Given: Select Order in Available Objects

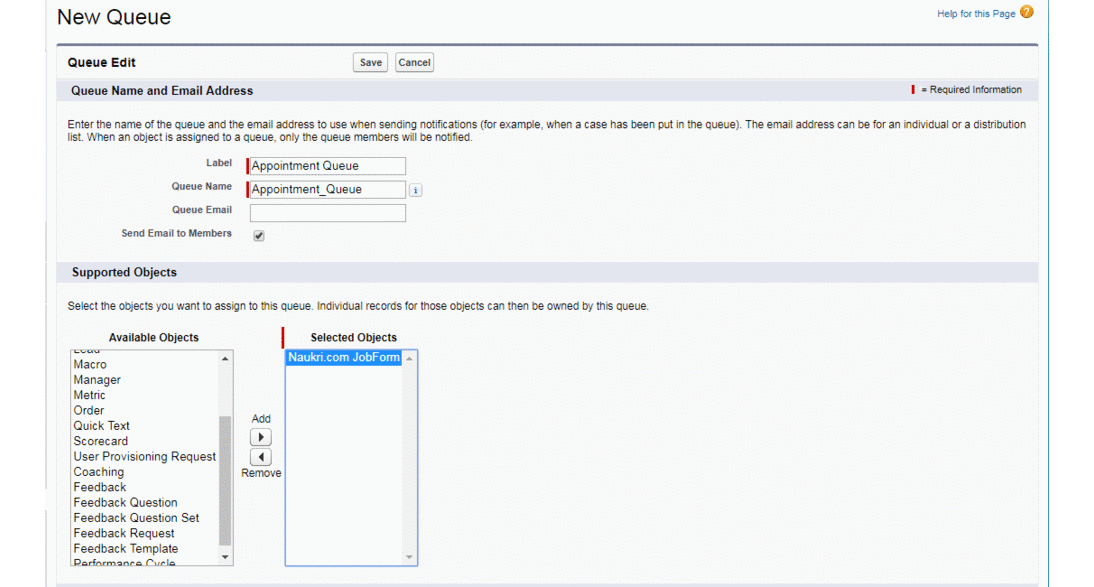Looking at the screenshot, I should pyautogui.click(x=88, y=410).
